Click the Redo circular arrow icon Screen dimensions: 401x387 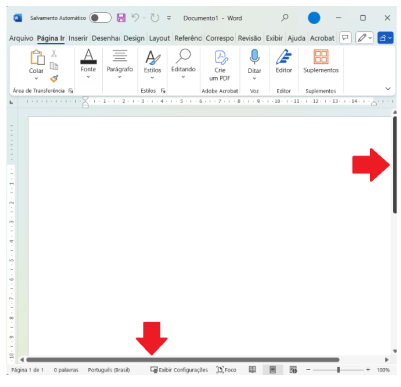pyautogui.click(x=155, y=18)
